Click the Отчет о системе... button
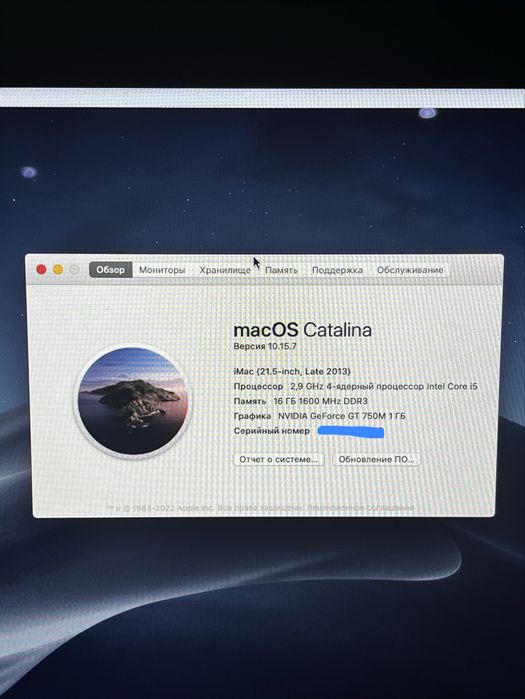Viewport: 525px width, 699px height. [279, 459]
